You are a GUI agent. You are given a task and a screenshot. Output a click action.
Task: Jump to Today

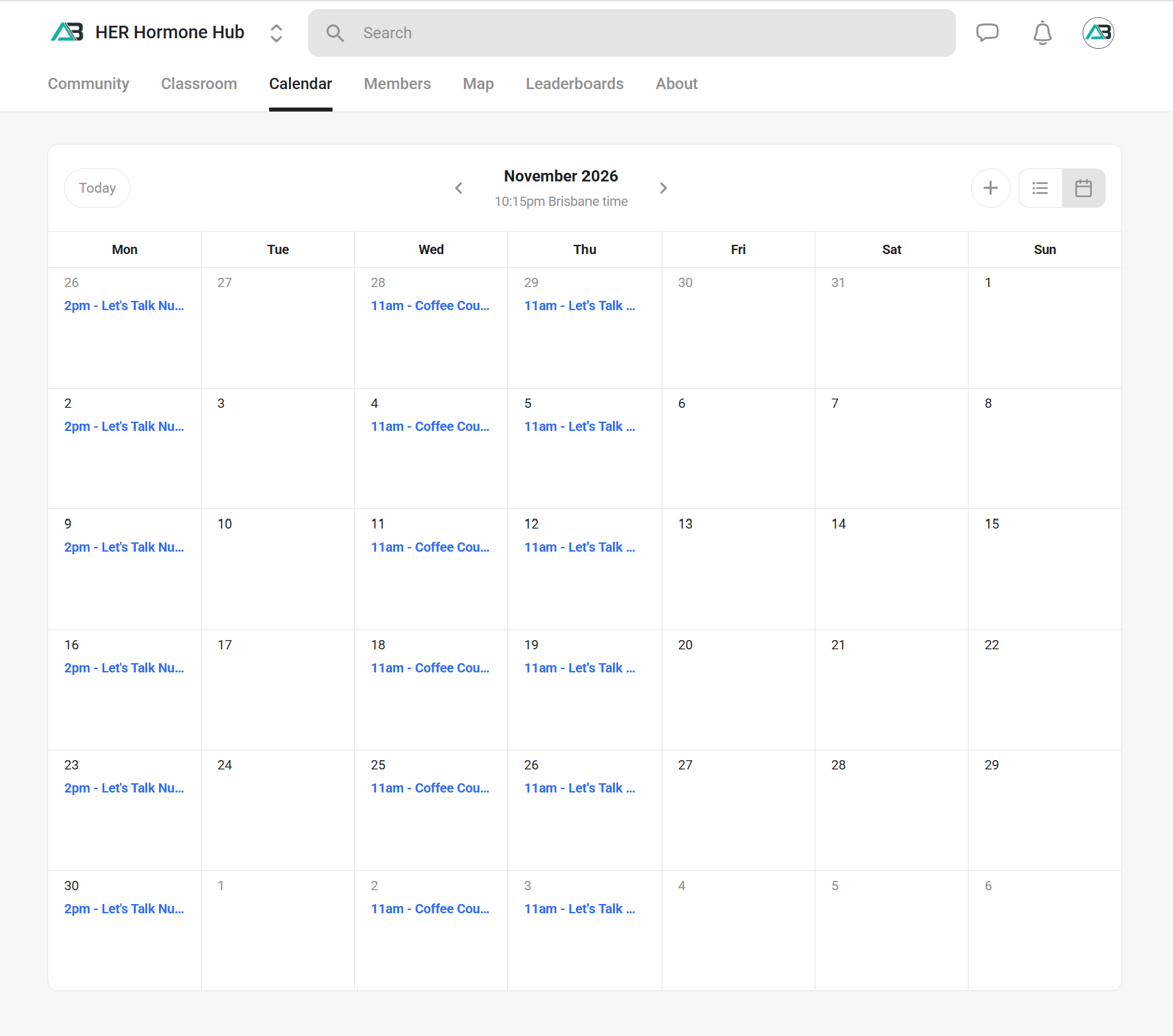[97, 188]
